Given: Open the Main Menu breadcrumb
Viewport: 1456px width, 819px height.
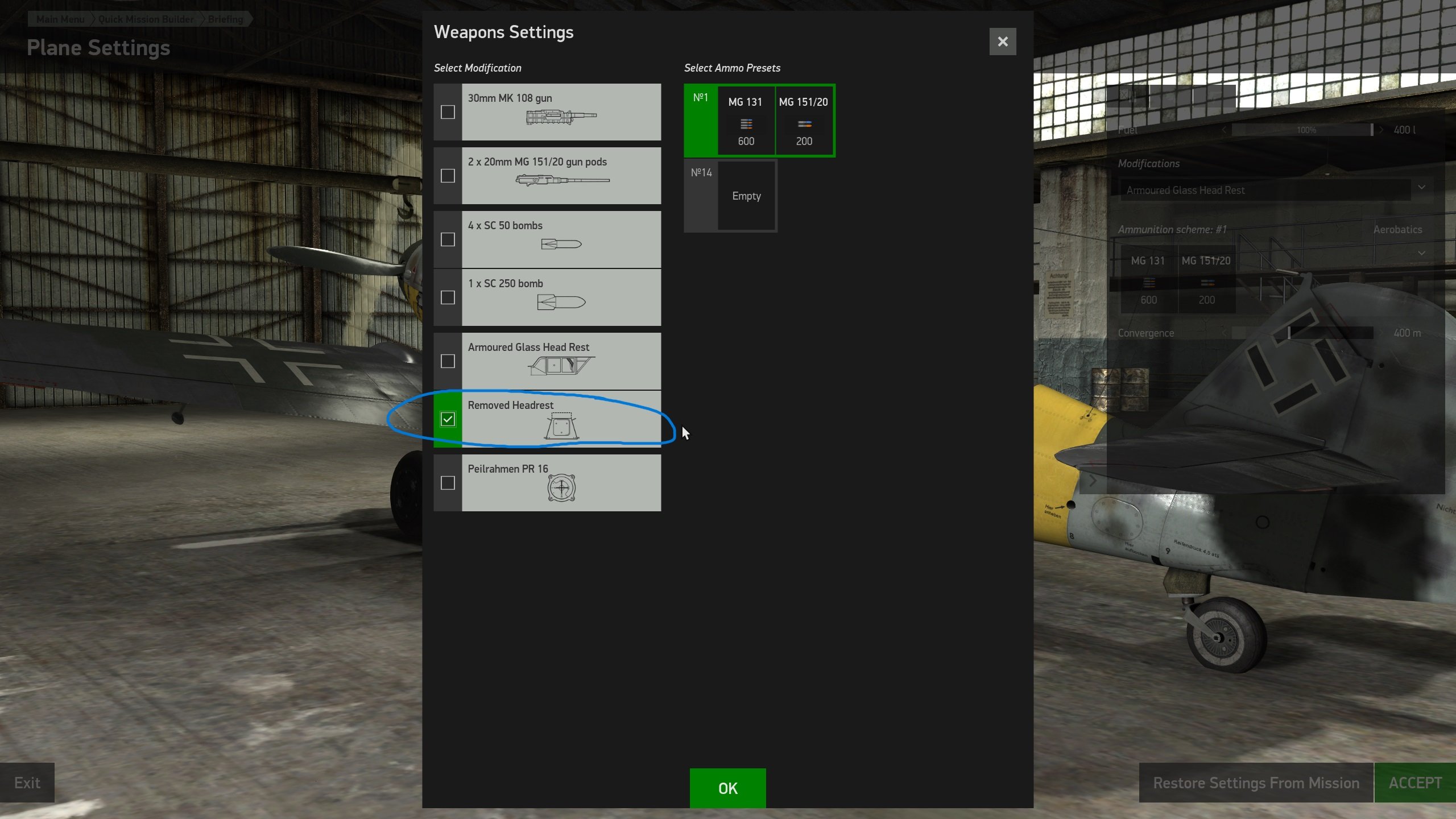Looking at the screenshot, I should pos(60,19).
